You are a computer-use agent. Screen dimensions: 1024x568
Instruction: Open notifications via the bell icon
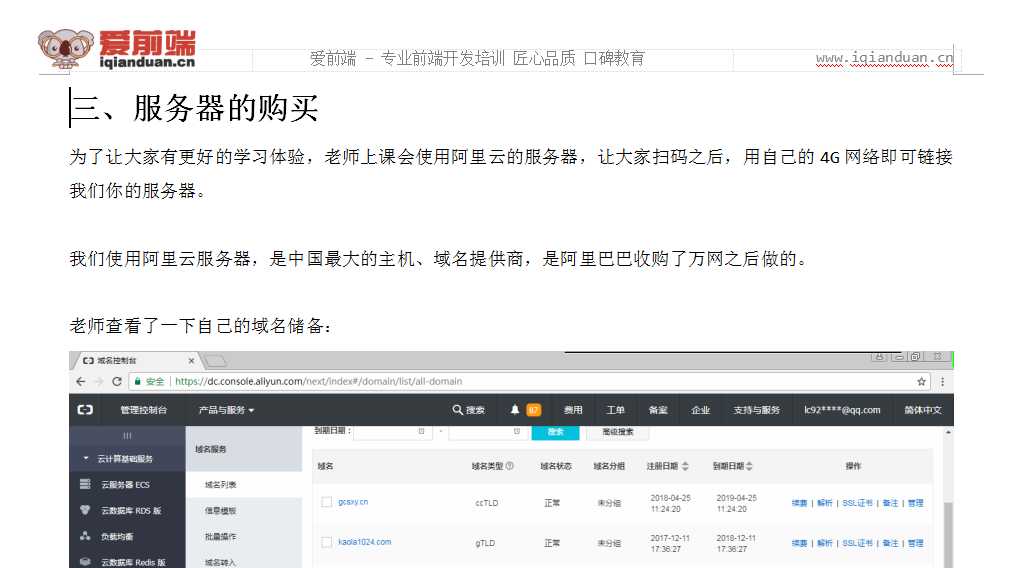click(515, 409)
